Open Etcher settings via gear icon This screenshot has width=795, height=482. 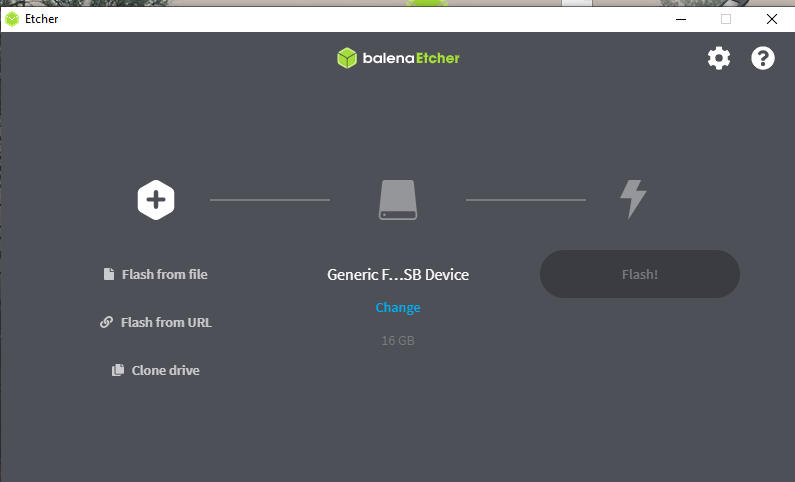(719, 58)
